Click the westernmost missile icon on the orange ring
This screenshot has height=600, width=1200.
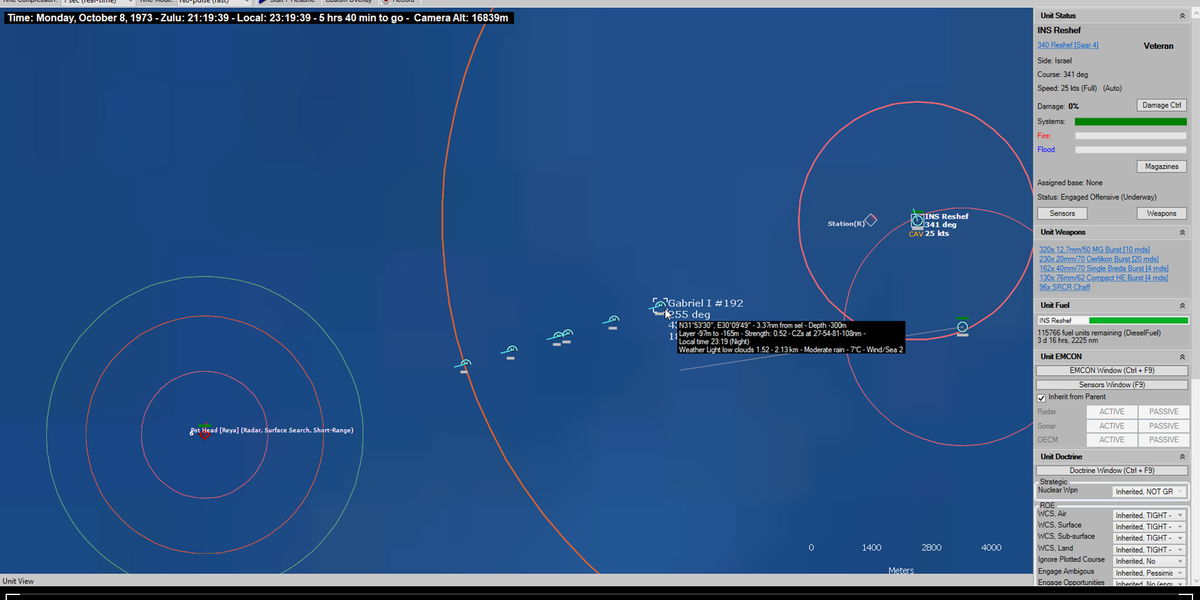tap(465, 364)
